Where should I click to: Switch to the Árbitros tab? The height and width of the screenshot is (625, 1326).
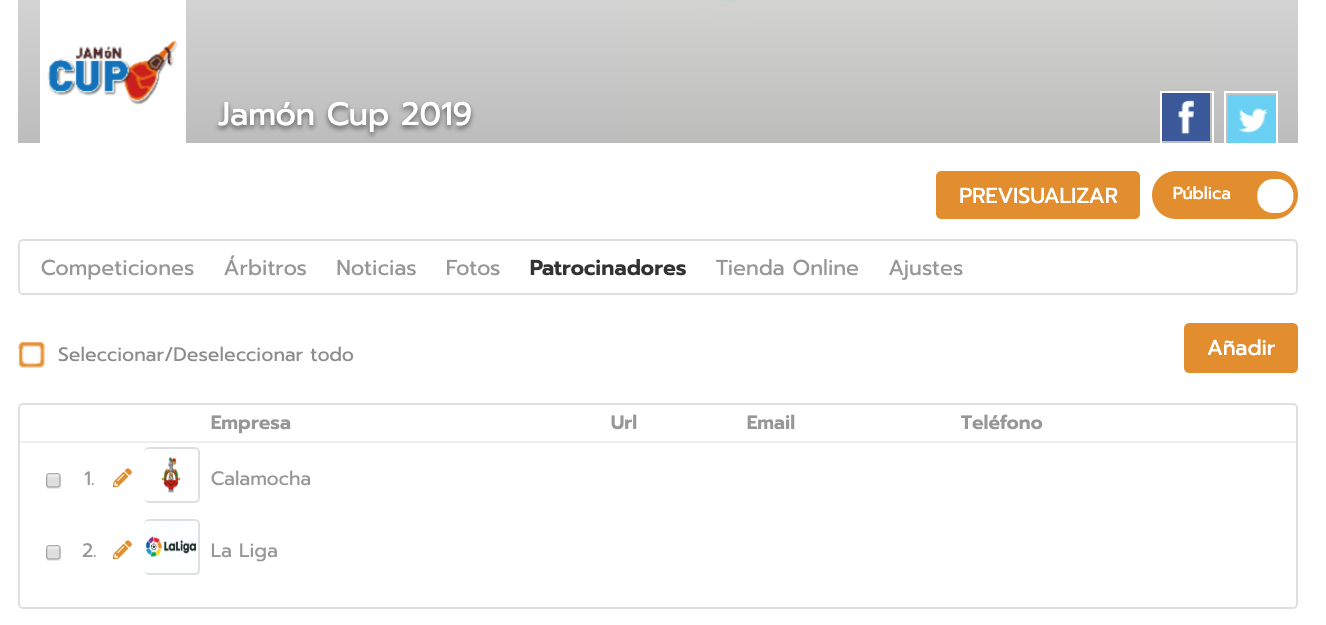click(x=265, y=268)
